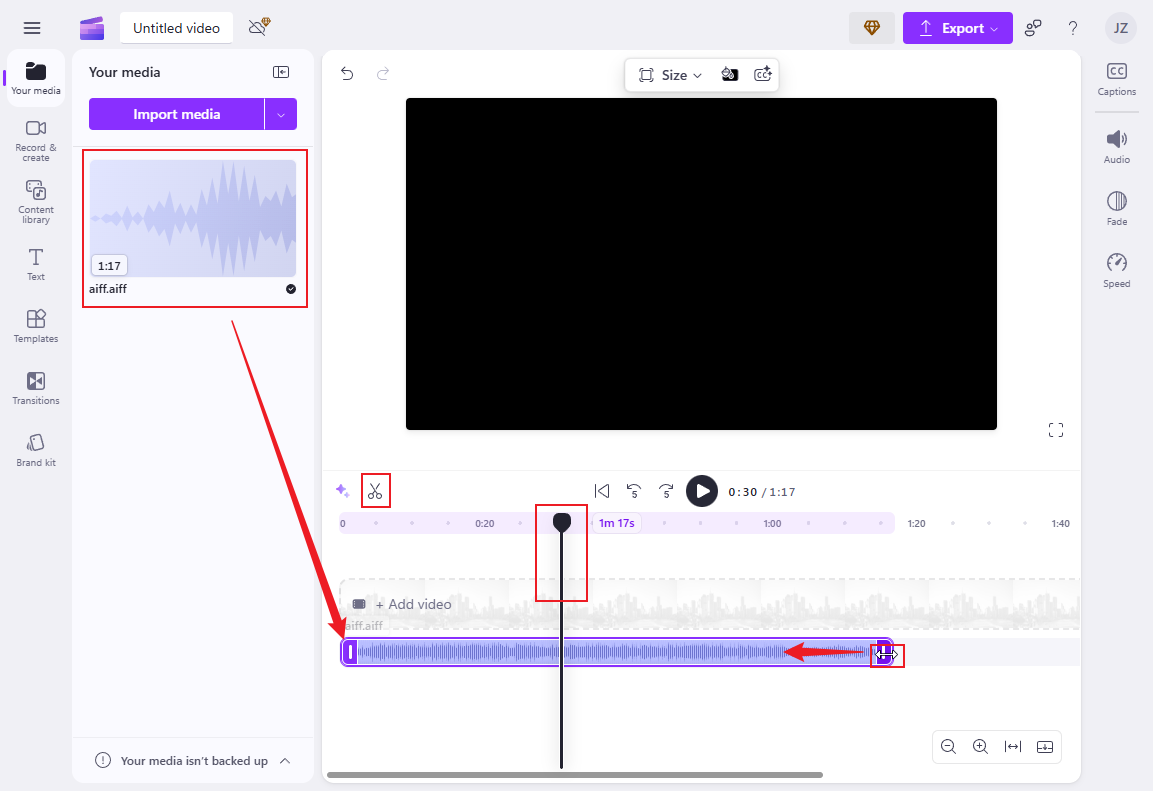This screenshot has height=791, width=1153.
Task: Select the Your media tab
Action: (x=35, y=79)
